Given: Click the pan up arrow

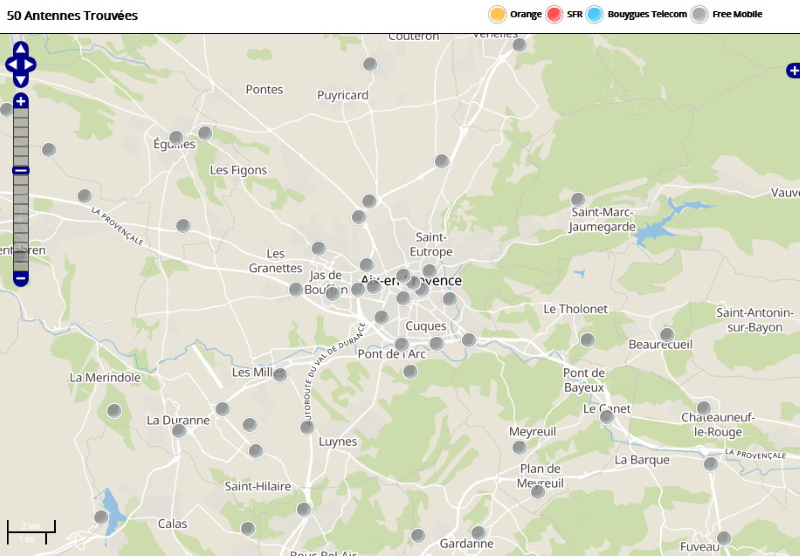Looking at the screenshot, I should 20,49.
